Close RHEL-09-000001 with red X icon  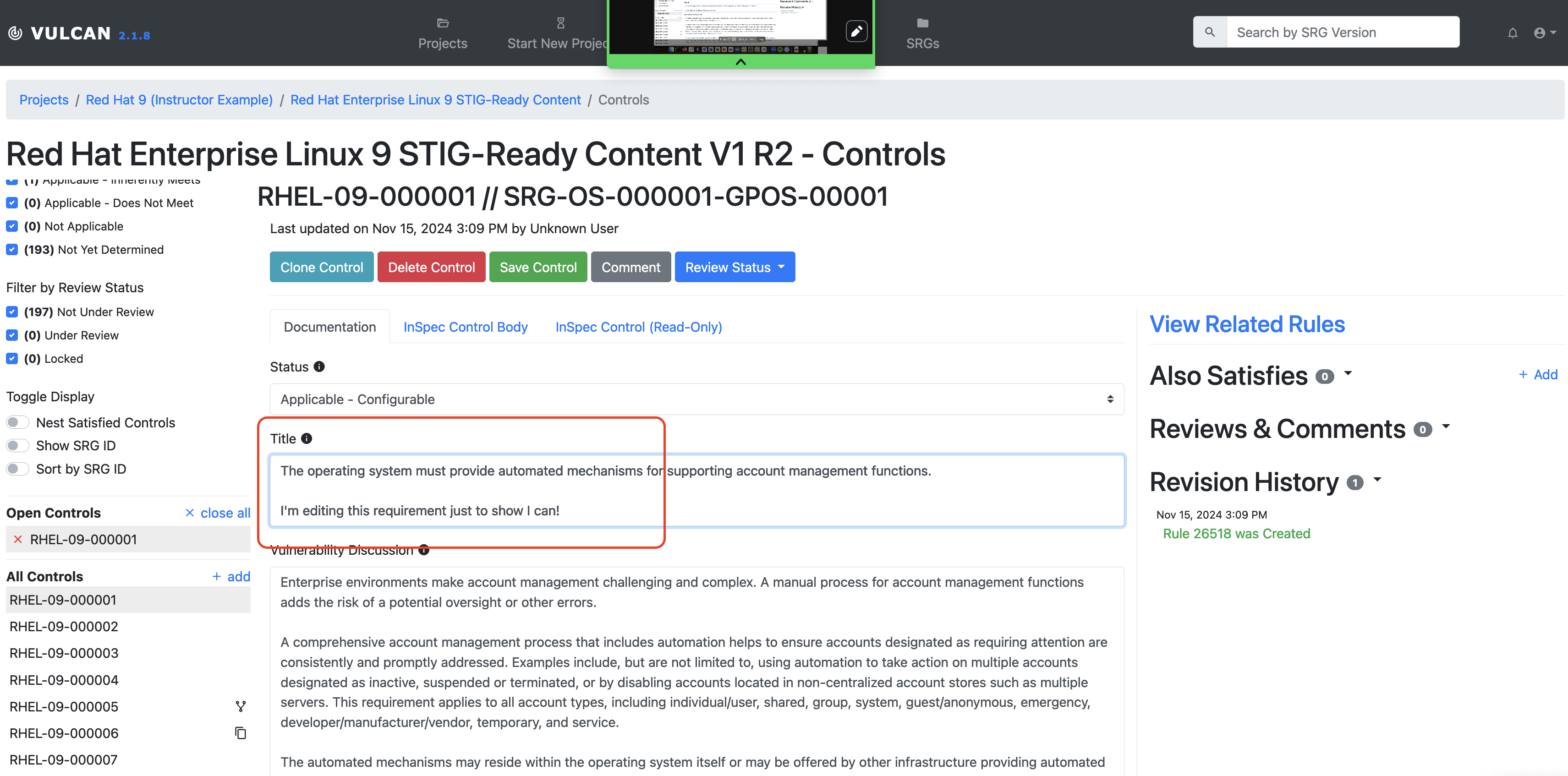[18, 539]
